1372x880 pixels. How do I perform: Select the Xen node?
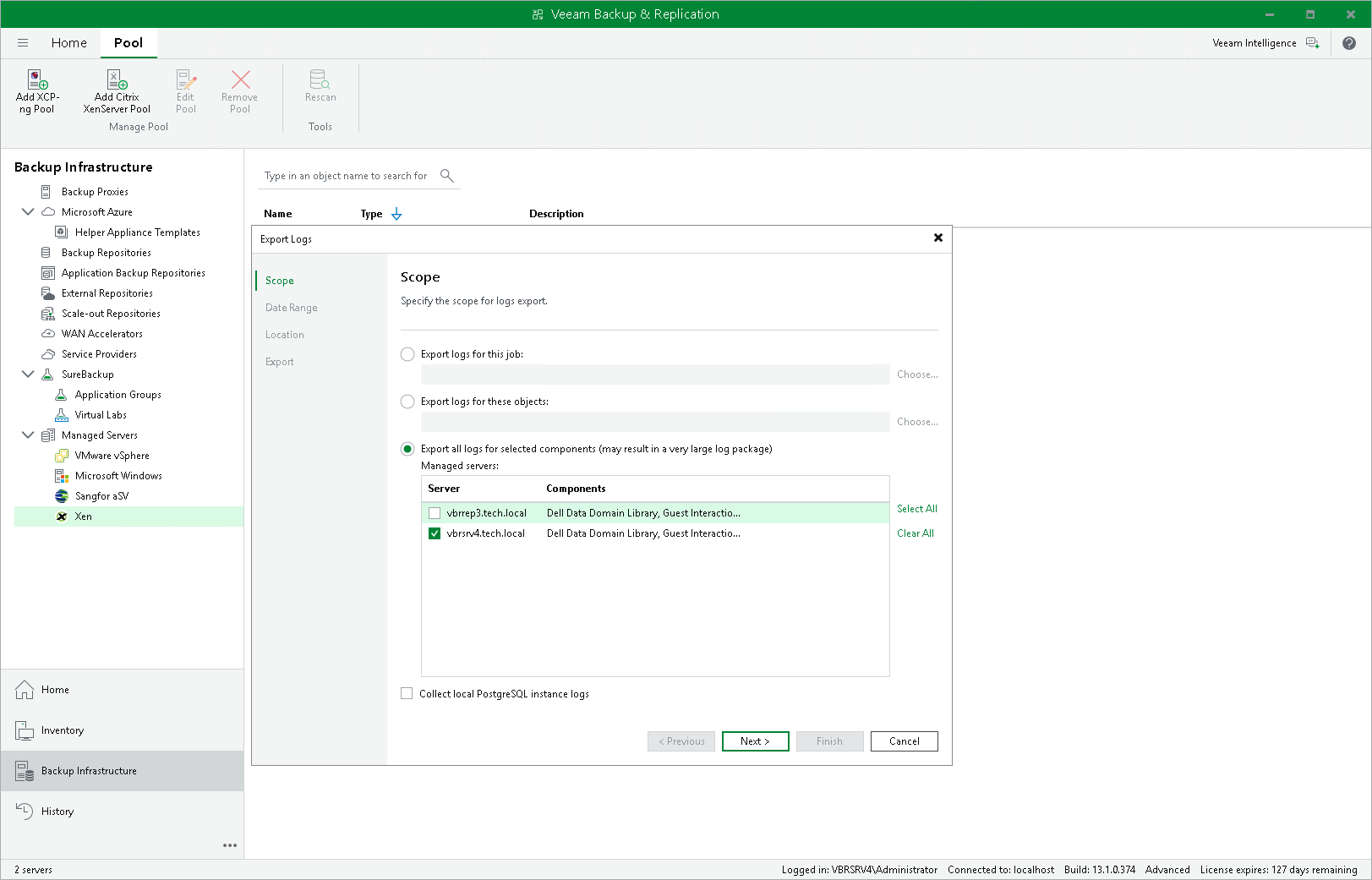tap(83, 517)
